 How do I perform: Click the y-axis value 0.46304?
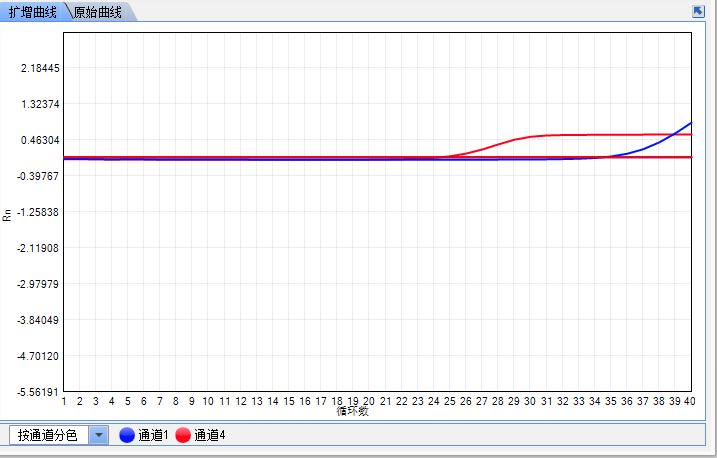(x=40, y=140)
